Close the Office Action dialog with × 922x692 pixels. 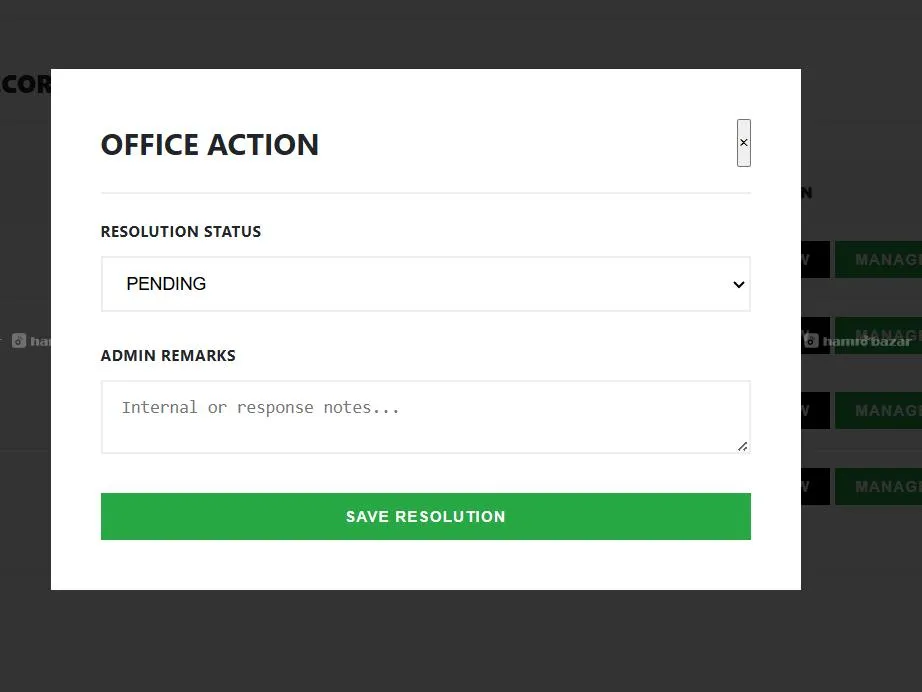[x=743, y=143]
